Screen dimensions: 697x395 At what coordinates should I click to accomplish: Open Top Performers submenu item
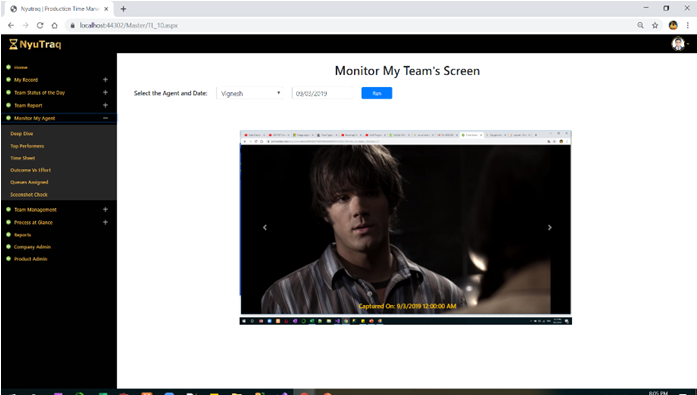[x=27, y=146]
